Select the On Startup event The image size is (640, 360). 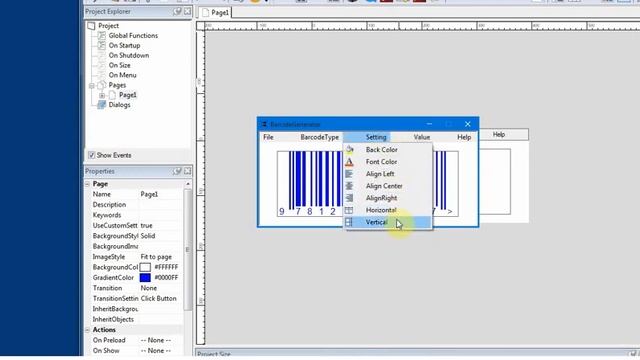124,45
